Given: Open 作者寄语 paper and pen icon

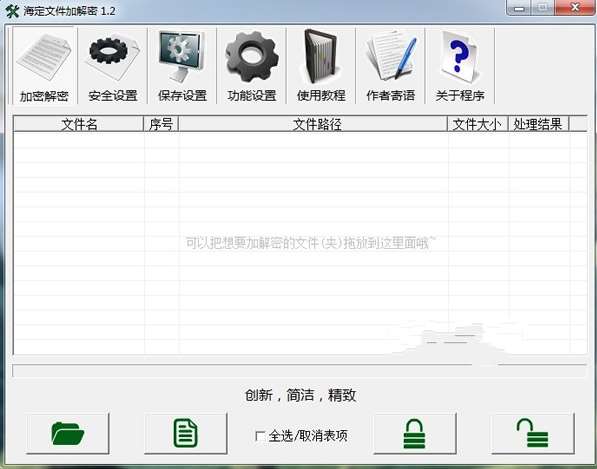Looking at the screenshot, I should (x=390, y=65).
